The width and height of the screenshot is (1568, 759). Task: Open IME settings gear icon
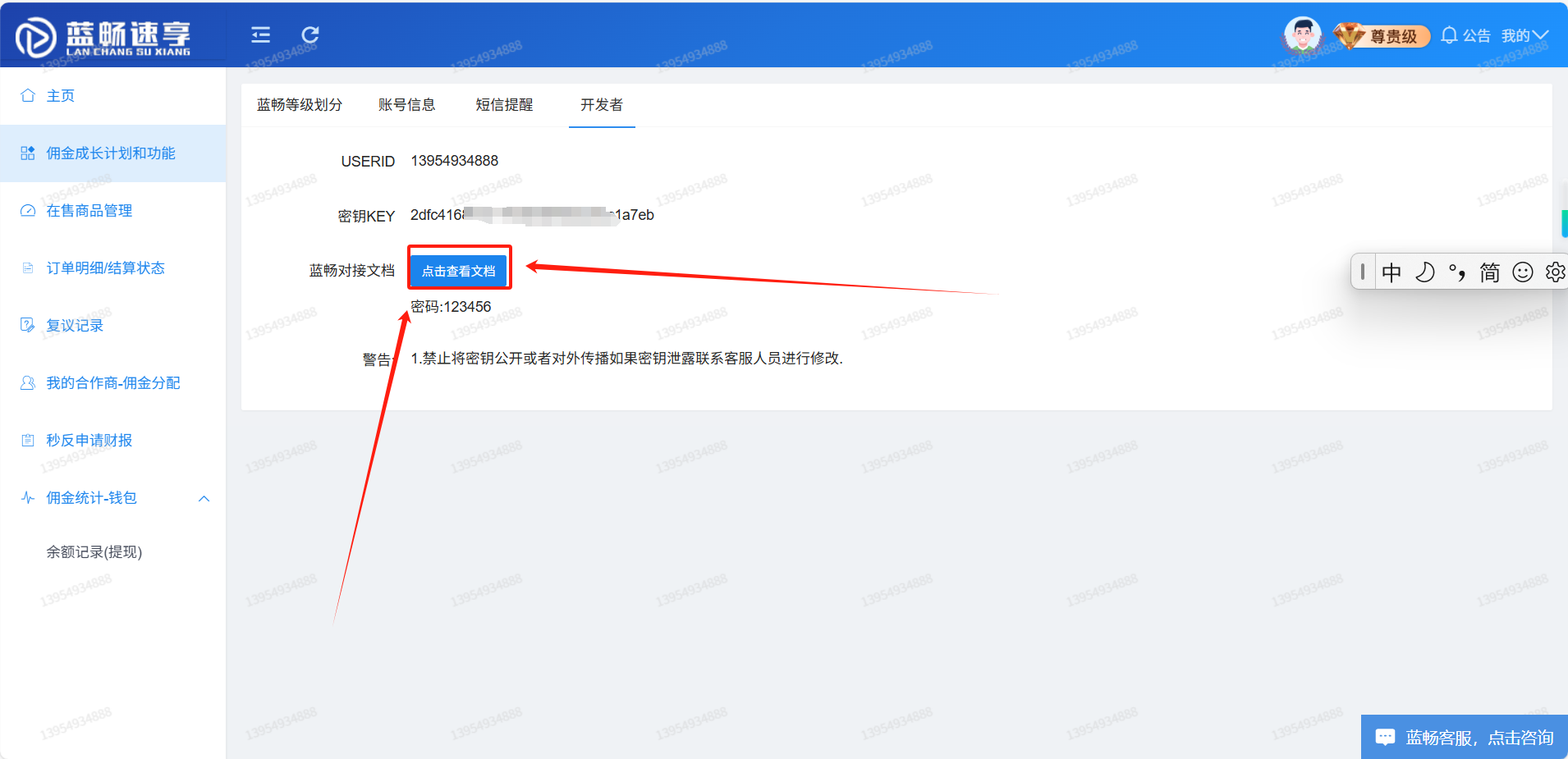pyautogui.click(x=1555, y=272)
